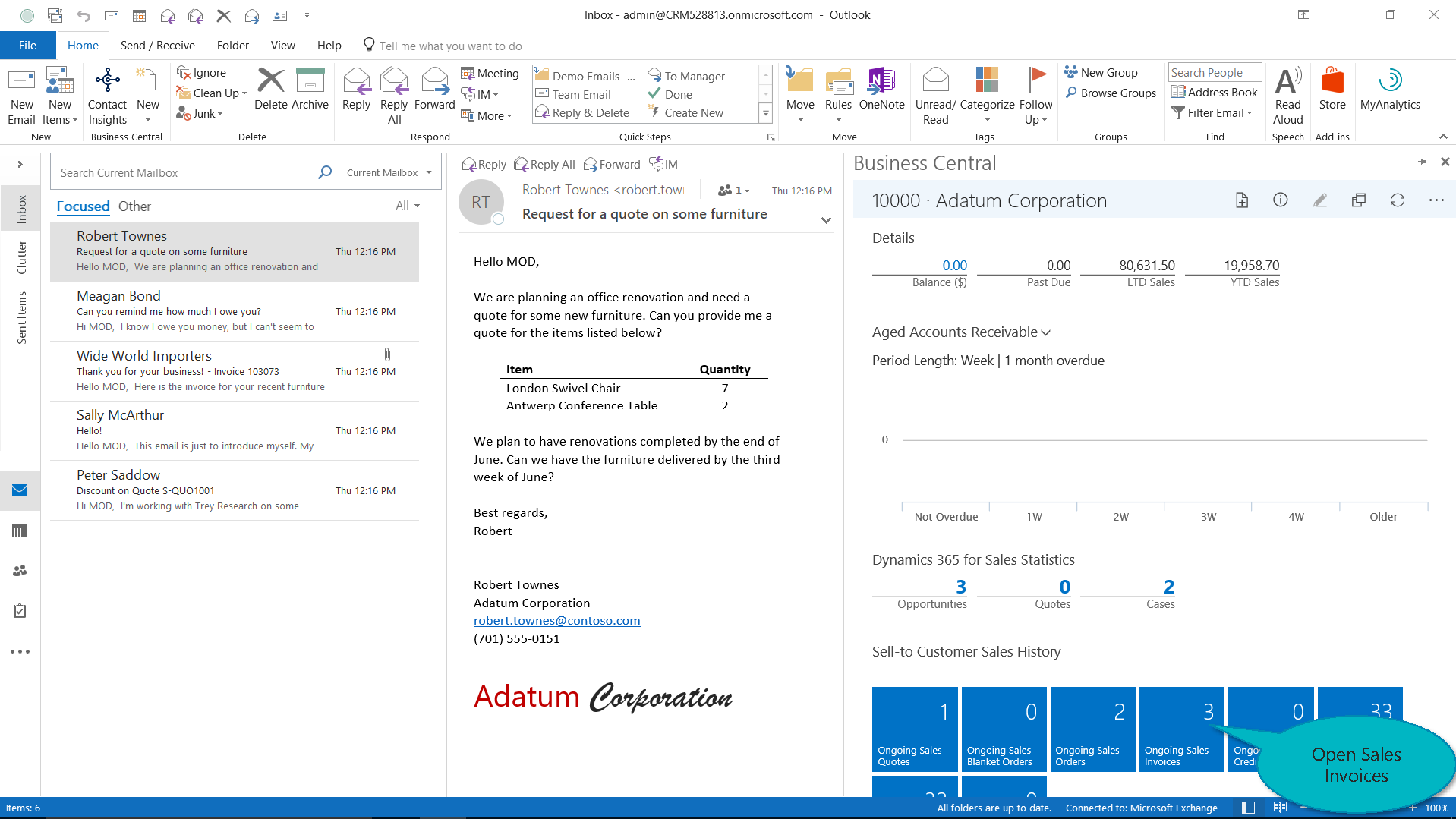This screenshot has width=1456, height=819.
Task: Refresh the Business Central pane
Action: coord(1397,200)
